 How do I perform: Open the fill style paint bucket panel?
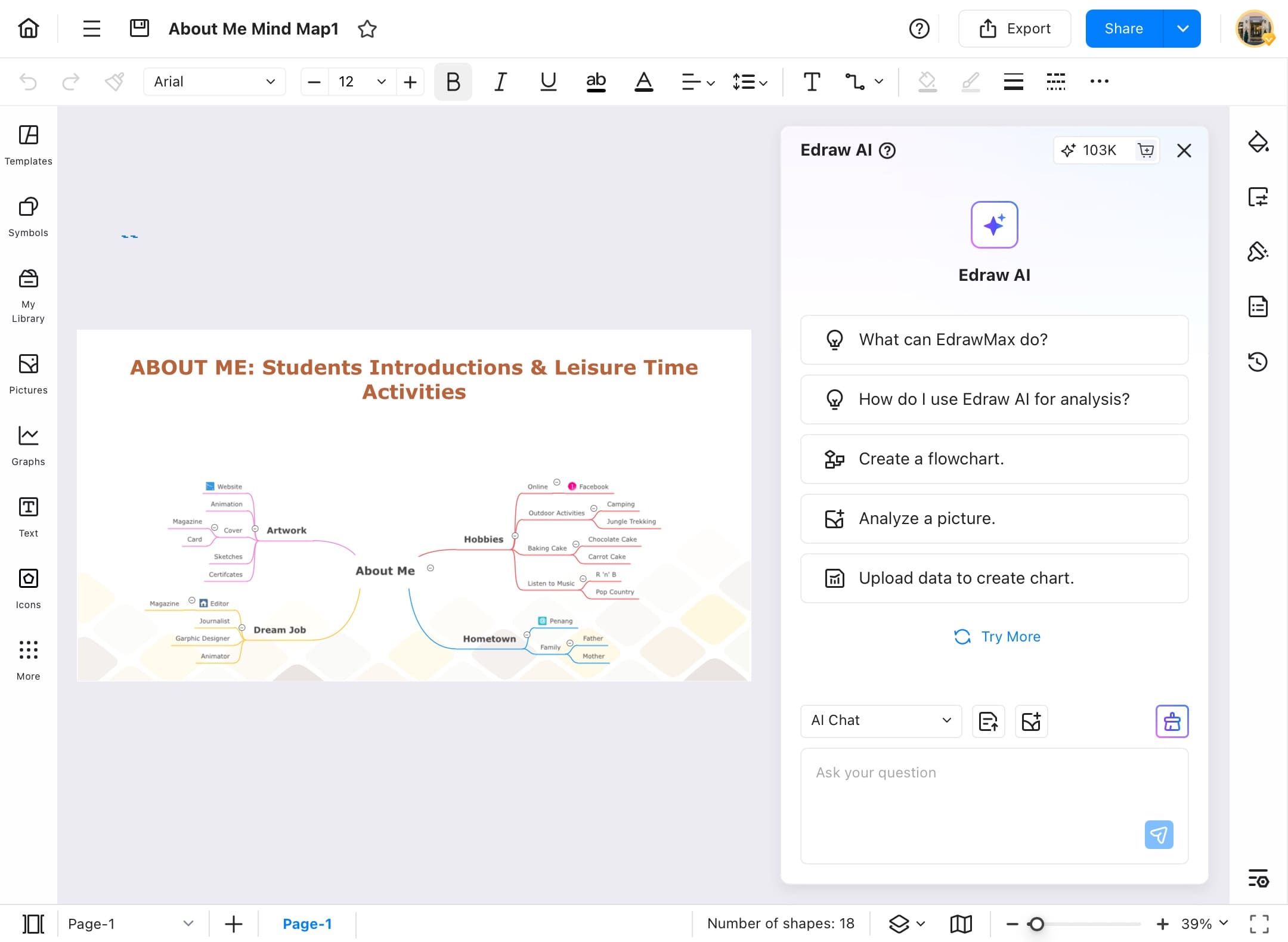pos(1258,142)
